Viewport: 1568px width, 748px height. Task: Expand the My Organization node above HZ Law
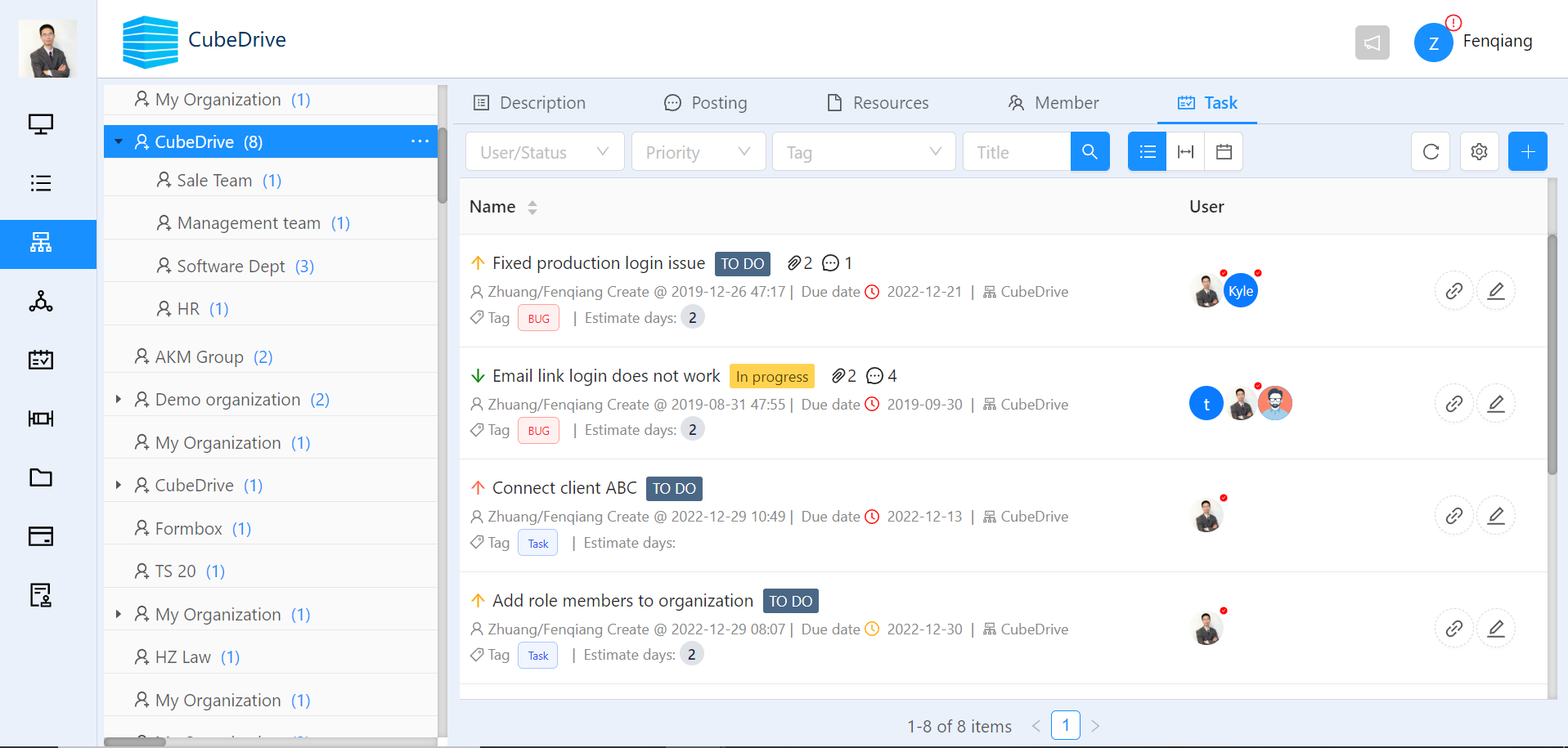[x=119, y=614]
